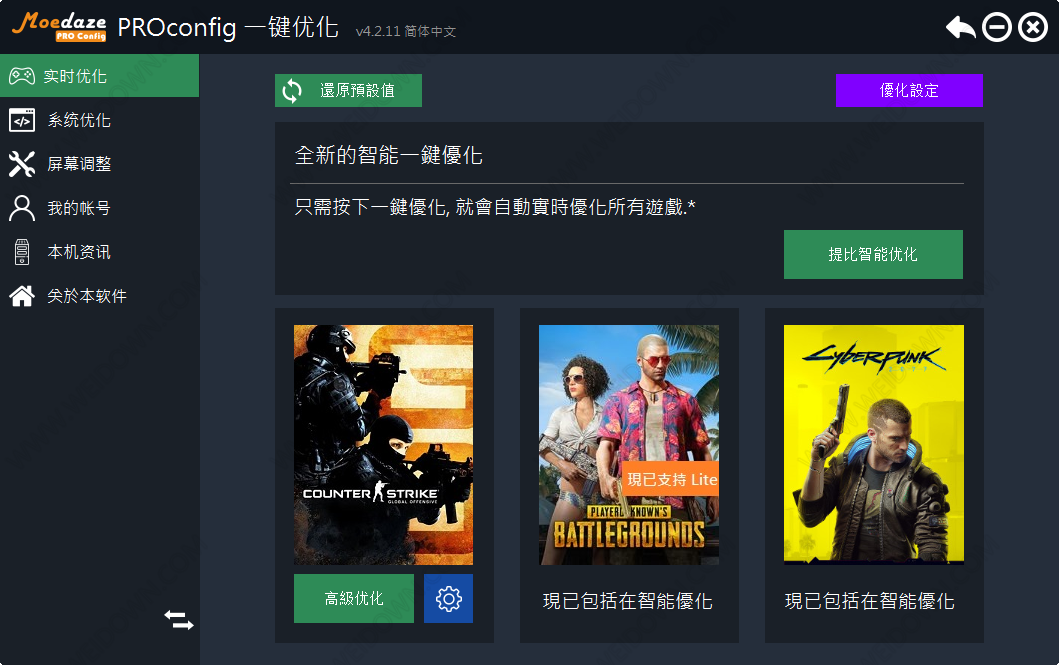Click the circular refresh arrows icon
Image resolution: width=1059 pixels, height=665 pixels.
pyautogui.click(x=292, y=90)
